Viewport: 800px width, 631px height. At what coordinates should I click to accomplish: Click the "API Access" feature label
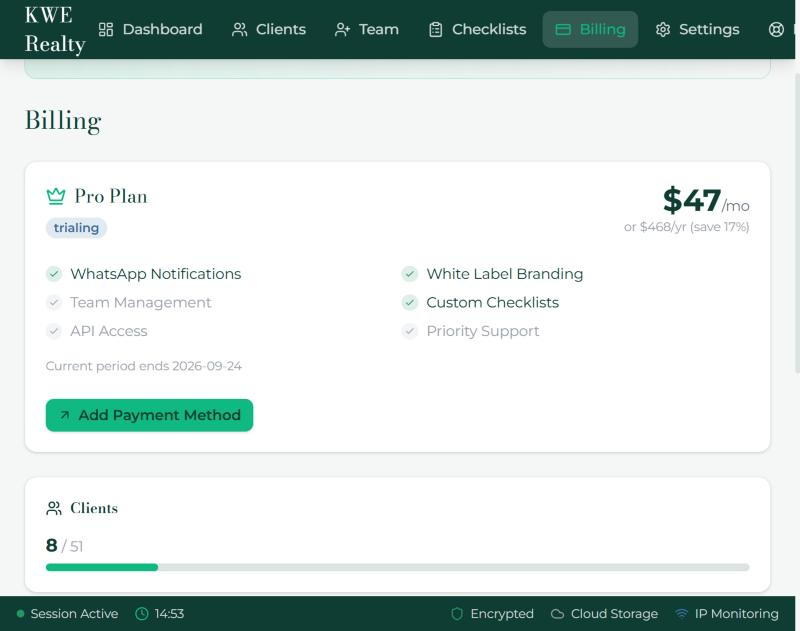tap(109, 331)
